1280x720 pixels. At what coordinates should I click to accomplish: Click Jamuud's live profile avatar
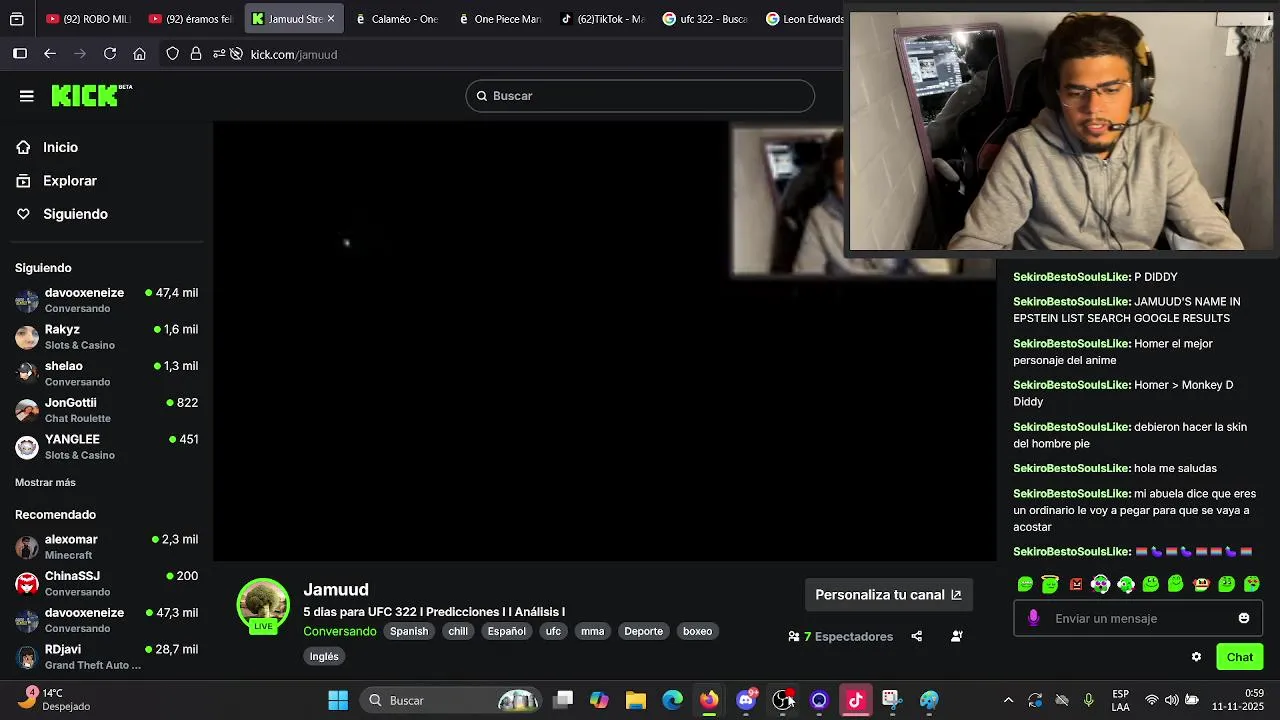(x=263, y=606)
